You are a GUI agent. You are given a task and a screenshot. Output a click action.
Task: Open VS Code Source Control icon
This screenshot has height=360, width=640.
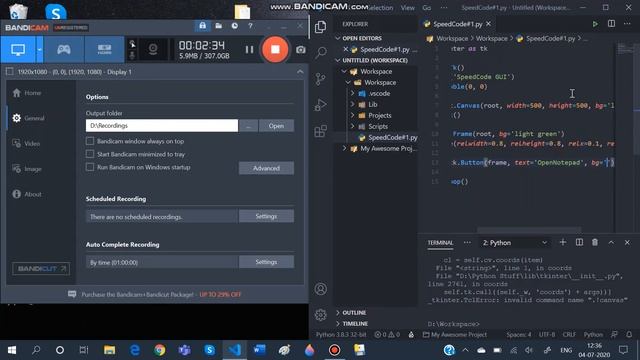pos(321,79)
